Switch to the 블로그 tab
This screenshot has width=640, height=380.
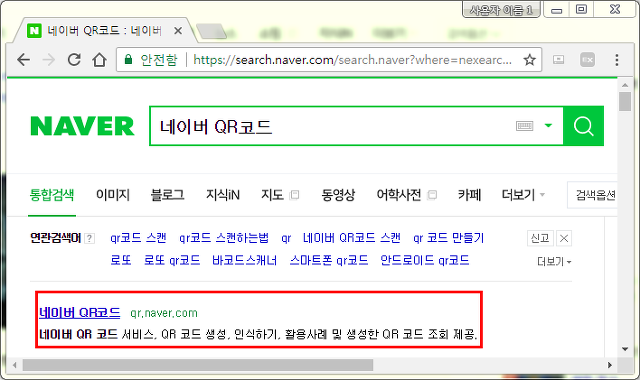[167, 195]
